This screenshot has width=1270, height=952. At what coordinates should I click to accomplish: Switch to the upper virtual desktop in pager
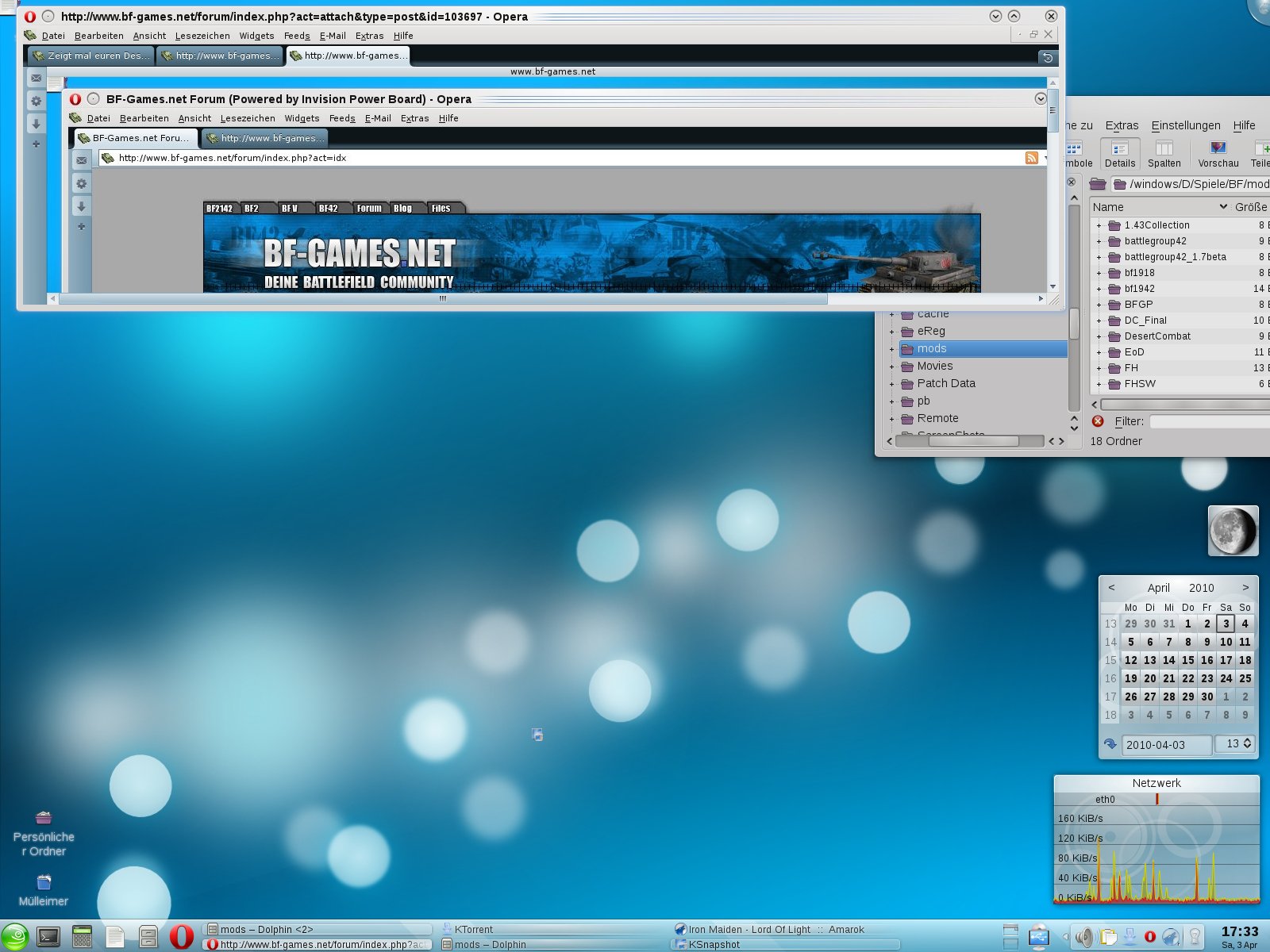pos(1010,930)
